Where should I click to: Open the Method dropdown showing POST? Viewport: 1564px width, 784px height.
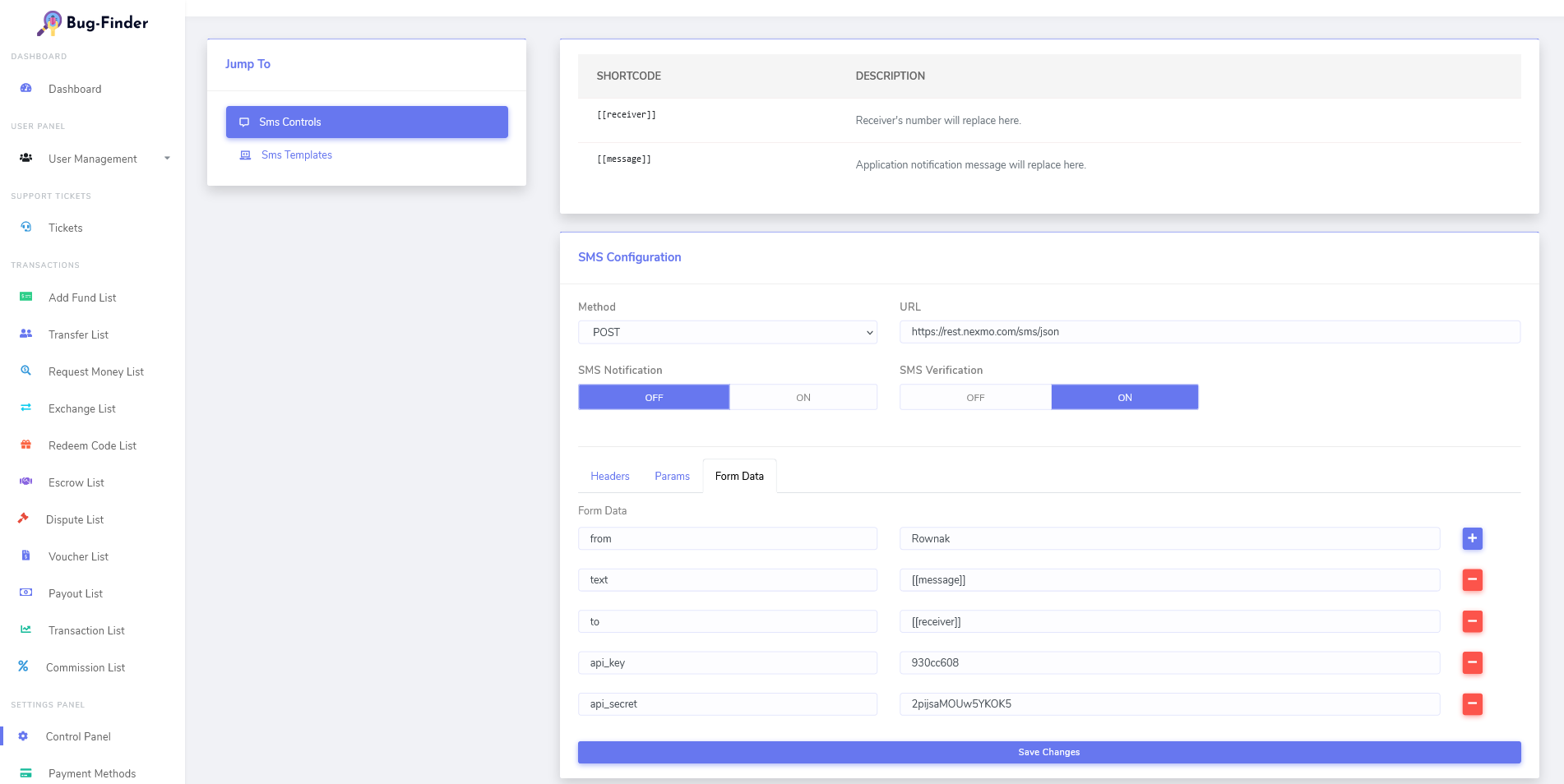click(727, 332)
